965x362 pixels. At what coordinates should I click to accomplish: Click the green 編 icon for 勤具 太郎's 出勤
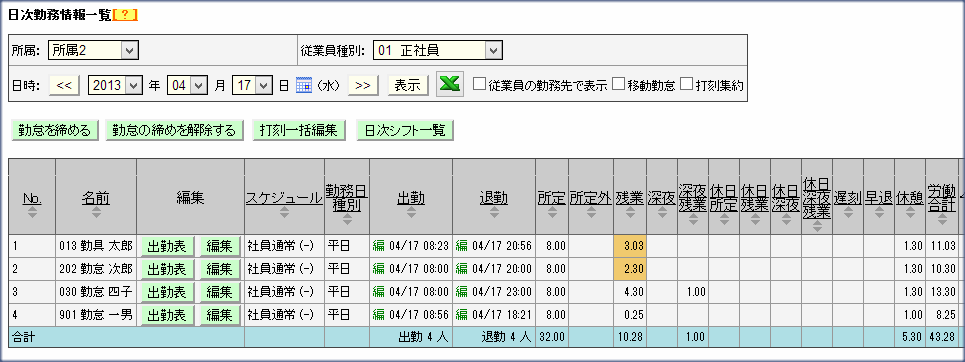click(x=378, y=246)
